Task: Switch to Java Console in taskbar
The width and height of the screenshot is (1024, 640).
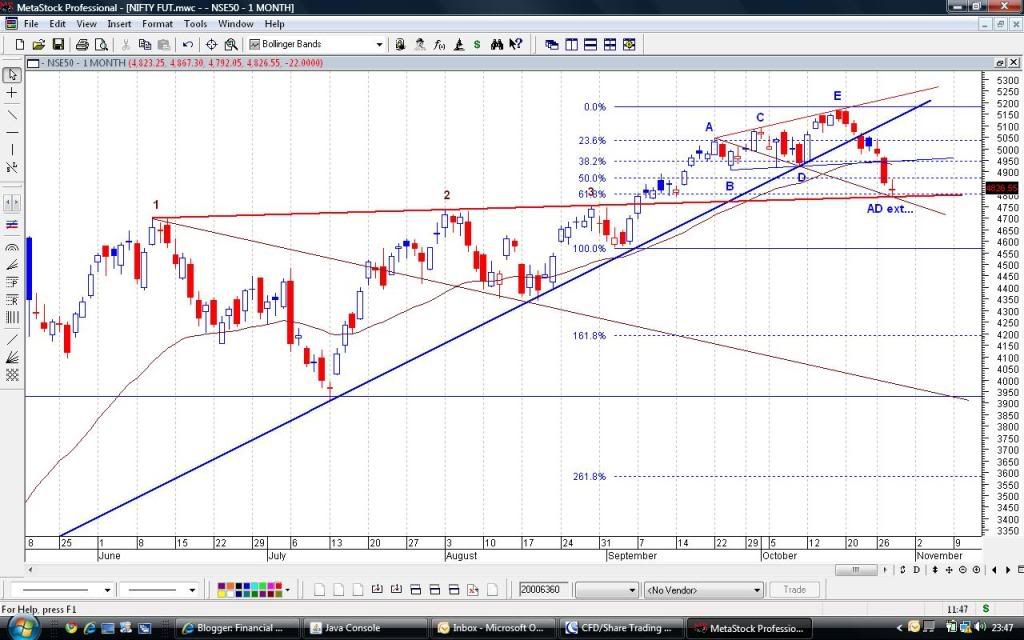Action: pos(350,628)
